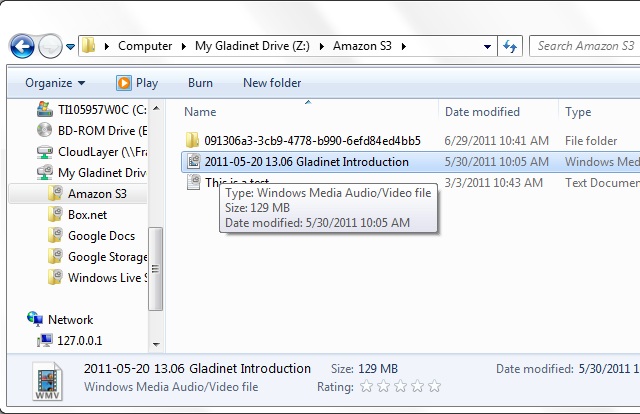
Task: Select the 127.0.0.1 network computer
Action: pos(80,341)
